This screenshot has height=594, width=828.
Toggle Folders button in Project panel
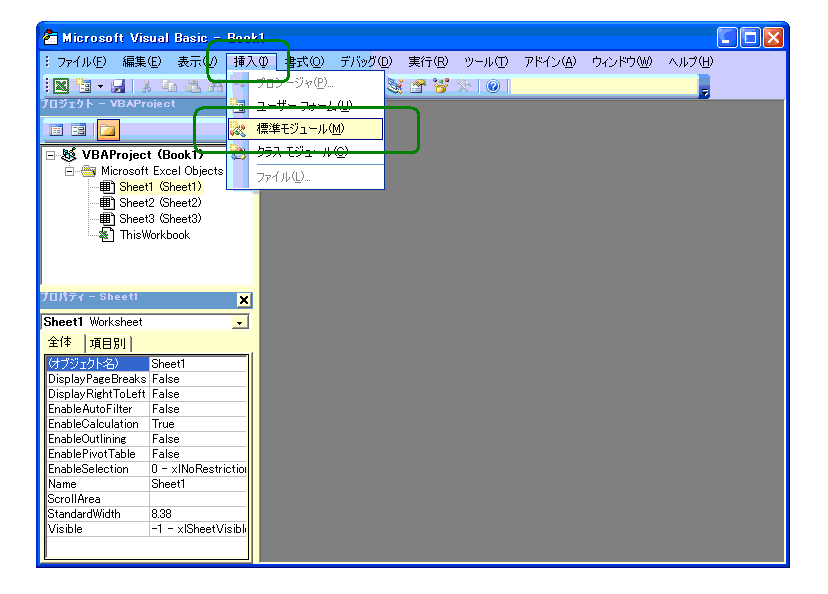click(x=108, y=130)
